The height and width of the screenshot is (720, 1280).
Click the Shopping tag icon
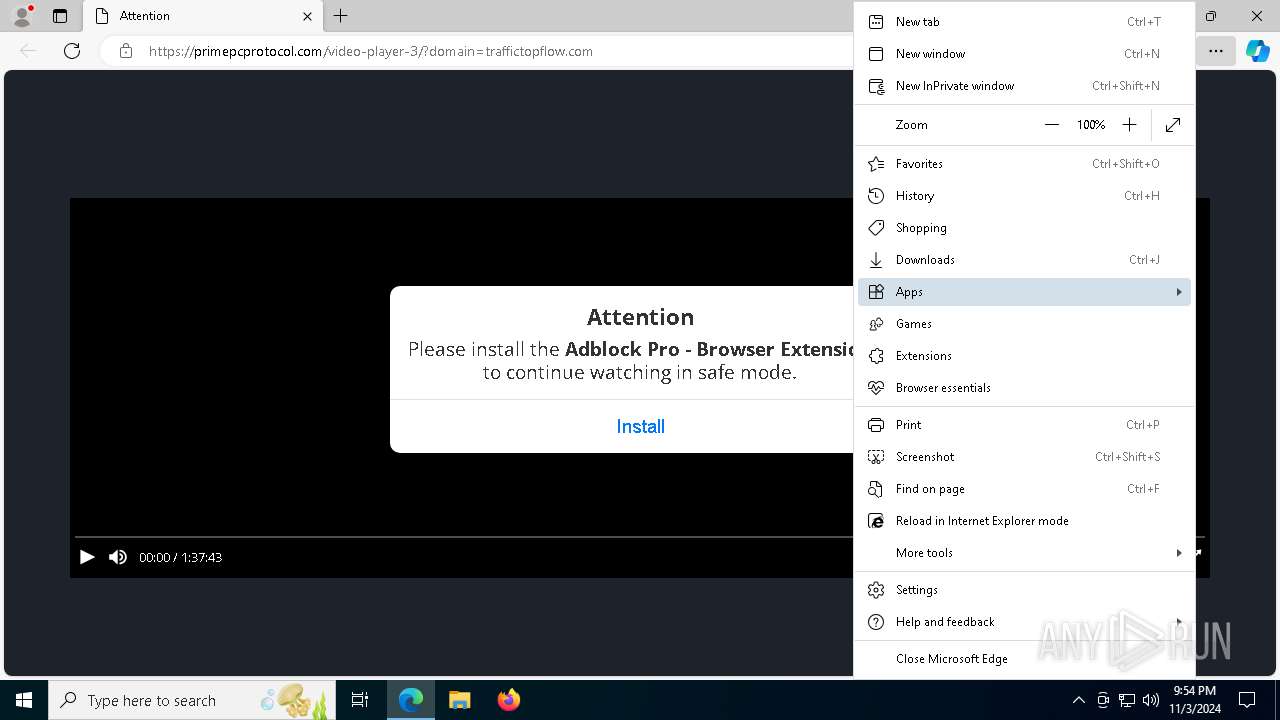[x=876, y=228]
